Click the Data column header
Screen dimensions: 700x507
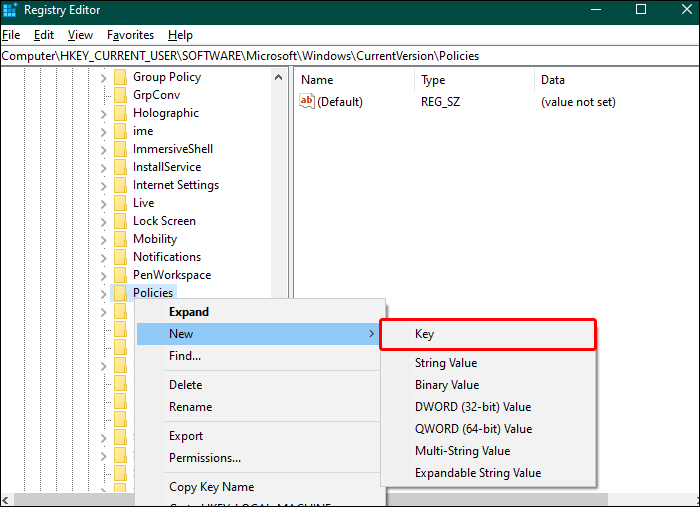pyautogui.click(x=553, y=80)
